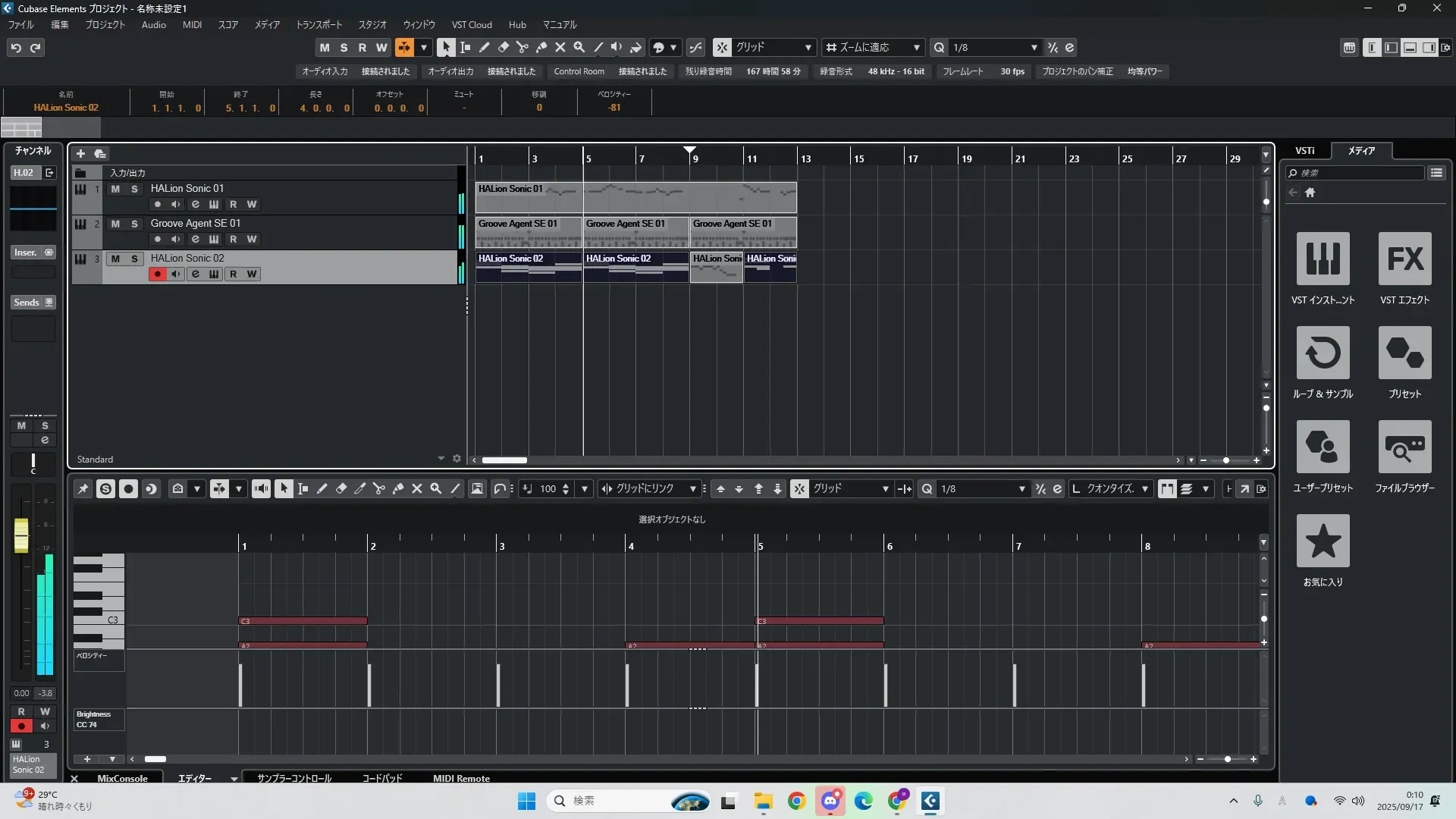Disable record enable on HALion Sonic 02
The image size is (1456, 819).
(x=157, y=274)
